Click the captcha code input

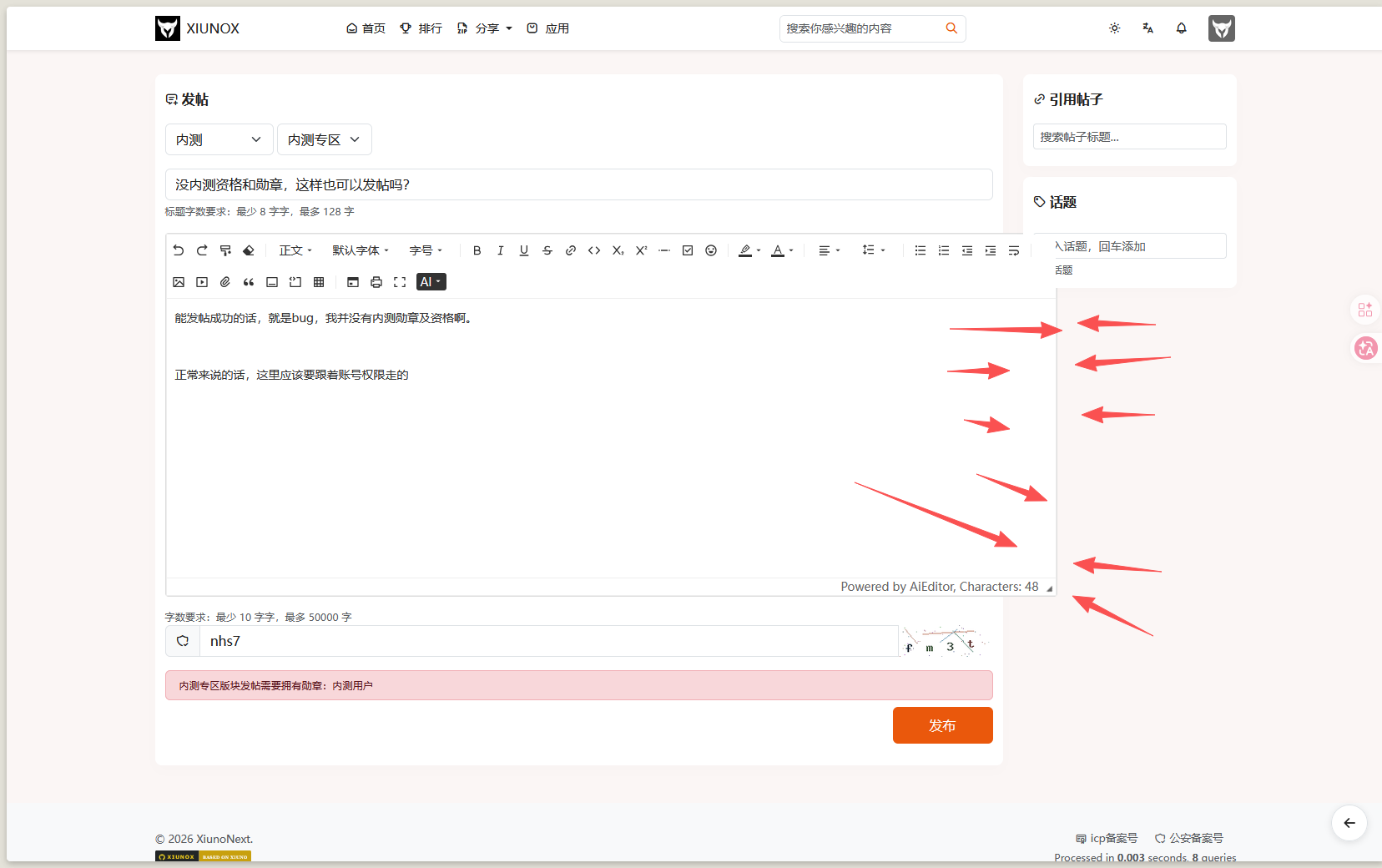(x=549, y=641)
